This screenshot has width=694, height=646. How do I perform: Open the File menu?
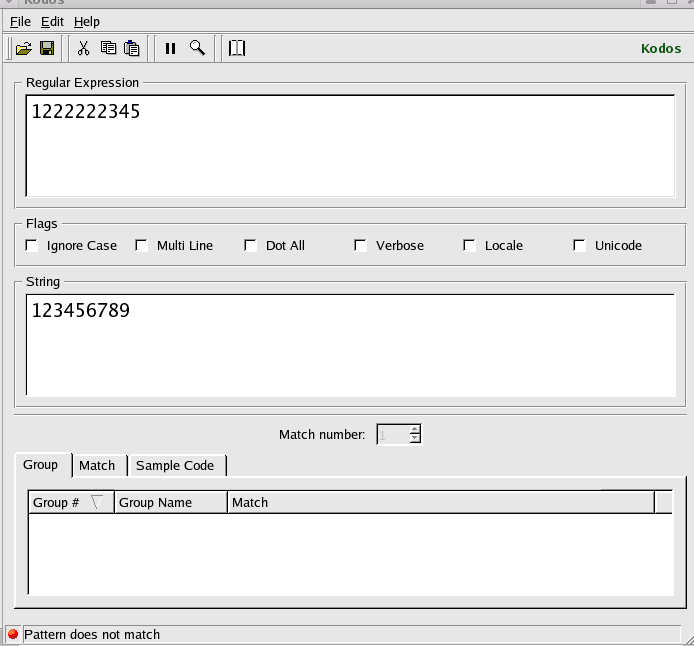pos(20,21)
